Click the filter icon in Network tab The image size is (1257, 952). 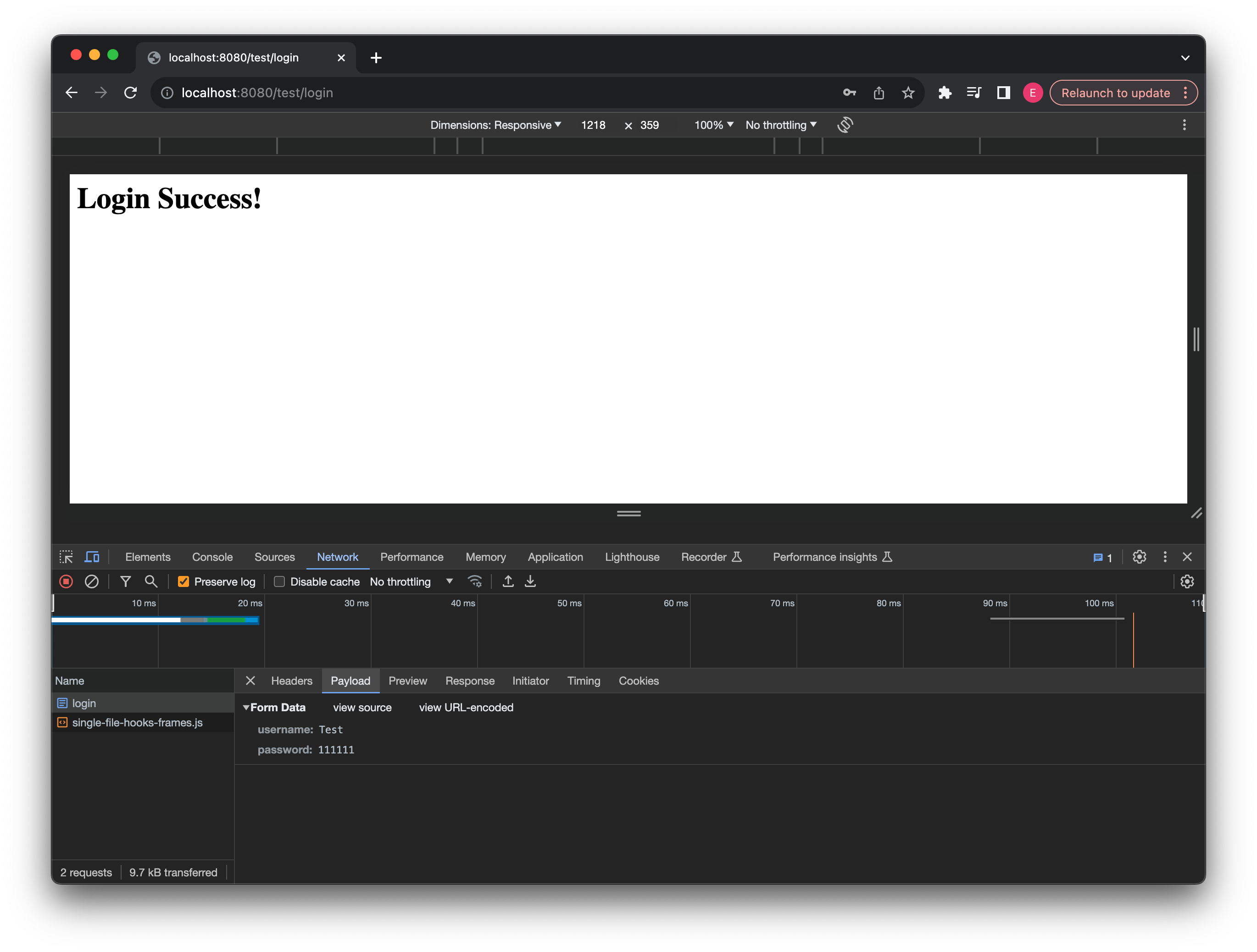[x=125, y=581]
